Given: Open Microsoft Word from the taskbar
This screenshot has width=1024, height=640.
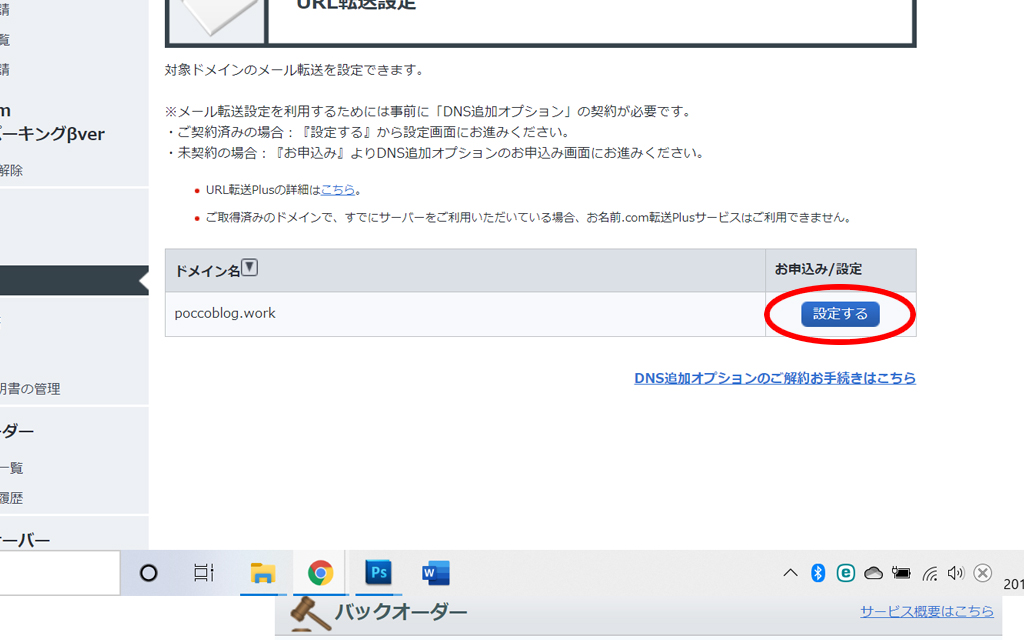Looking at the screenshot, I should click(x=437, y=573).
